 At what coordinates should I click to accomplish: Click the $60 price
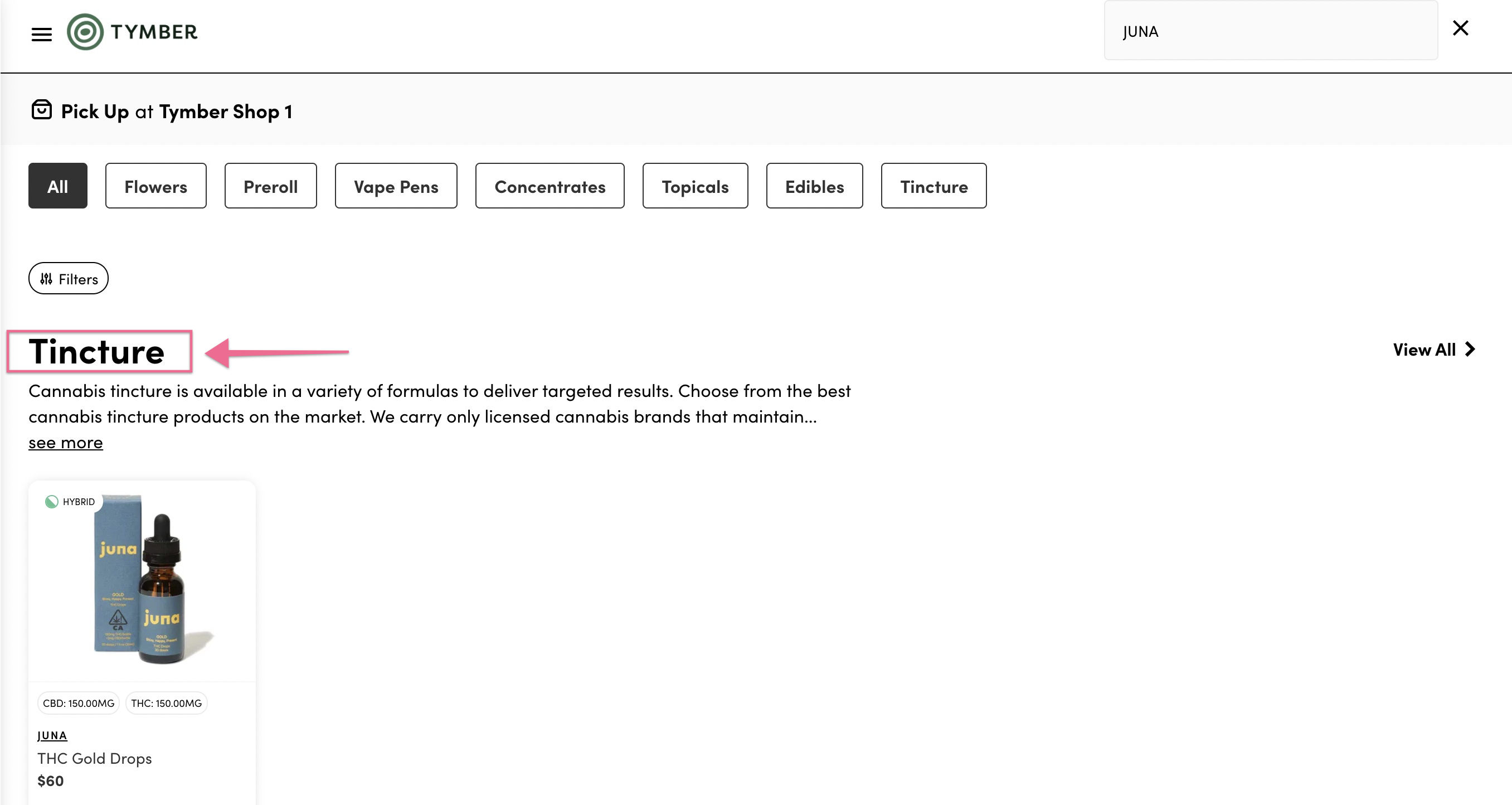[x=51, y=782]
